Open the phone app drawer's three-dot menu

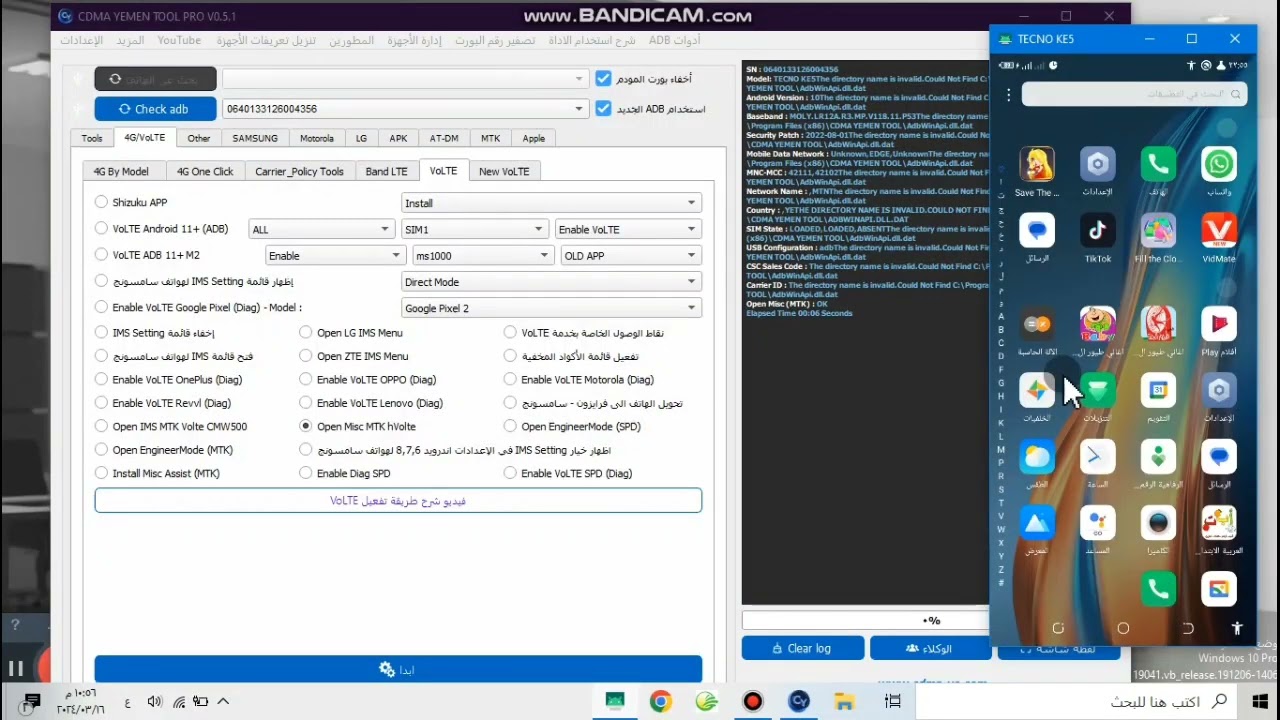(x=1008, y=94)
